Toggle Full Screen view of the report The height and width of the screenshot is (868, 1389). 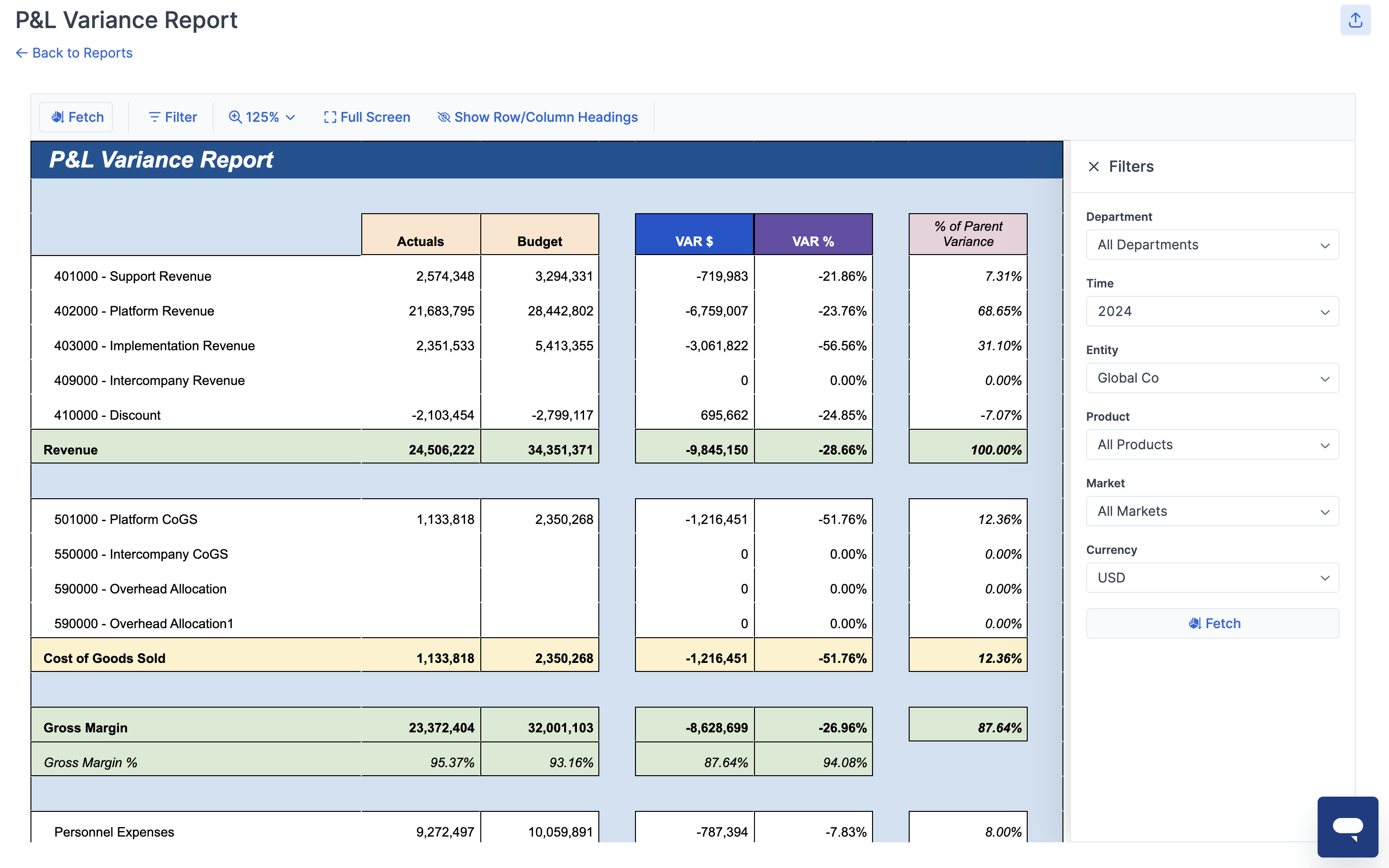click(x=367, y=117)
